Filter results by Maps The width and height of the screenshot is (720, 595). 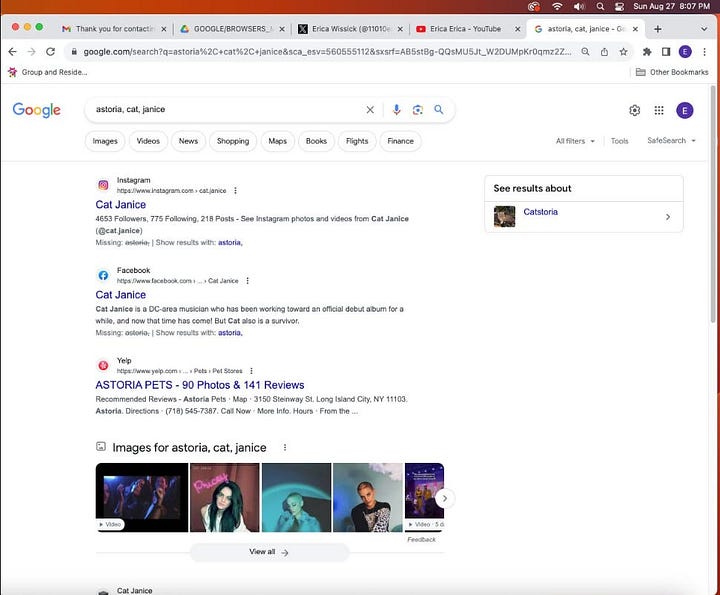pyautogui.click(x=277, y=141)
